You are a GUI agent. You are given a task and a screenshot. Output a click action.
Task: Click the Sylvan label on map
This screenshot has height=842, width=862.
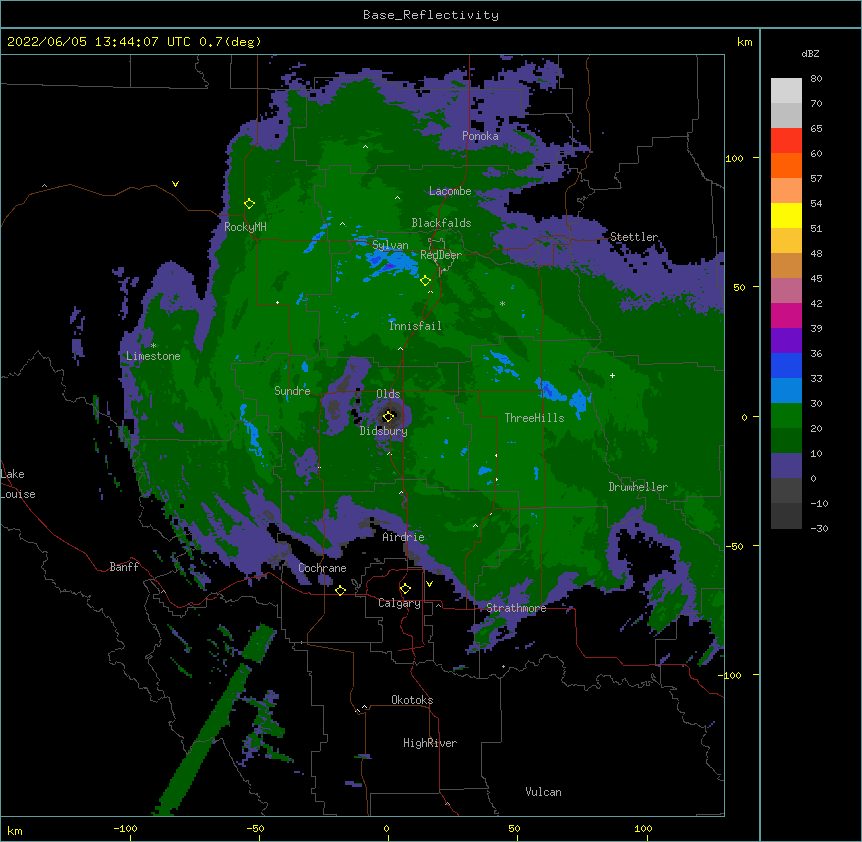[390, 245]
